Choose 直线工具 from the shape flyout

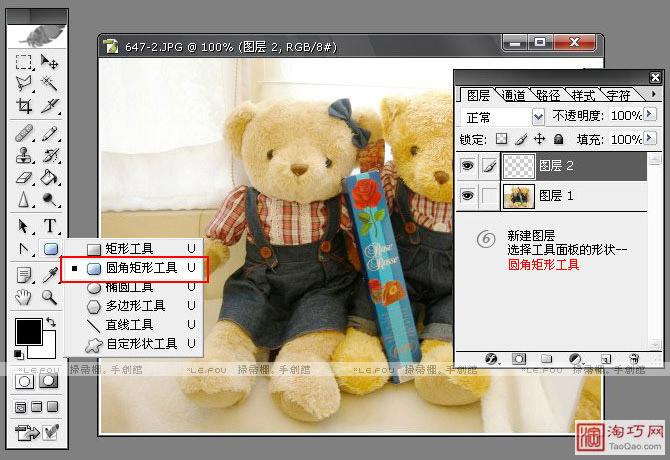134,325
